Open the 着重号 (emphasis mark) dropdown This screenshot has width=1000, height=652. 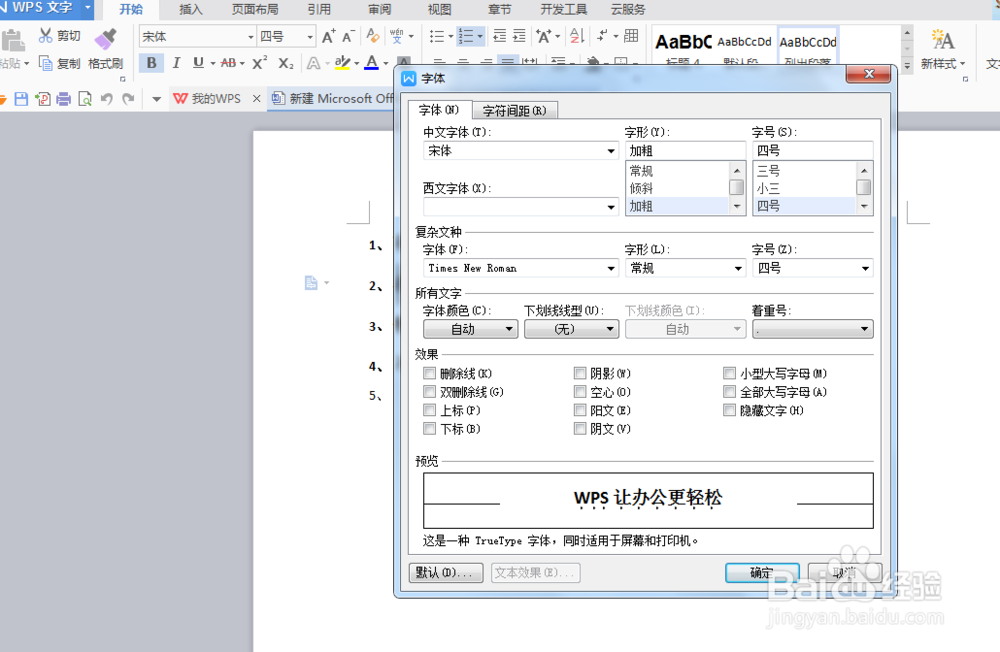(812, 329)
